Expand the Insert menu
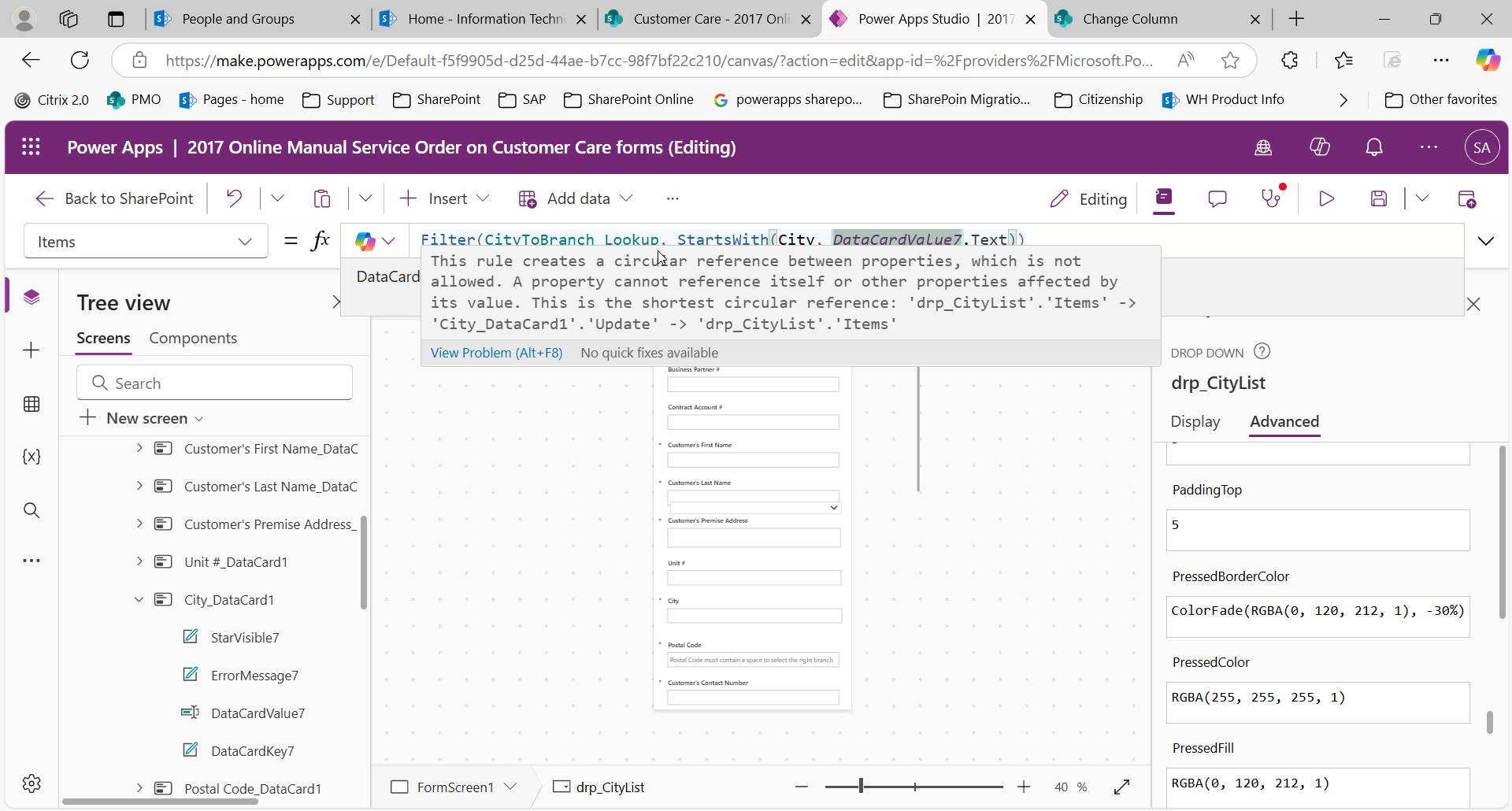 (443, 198)
